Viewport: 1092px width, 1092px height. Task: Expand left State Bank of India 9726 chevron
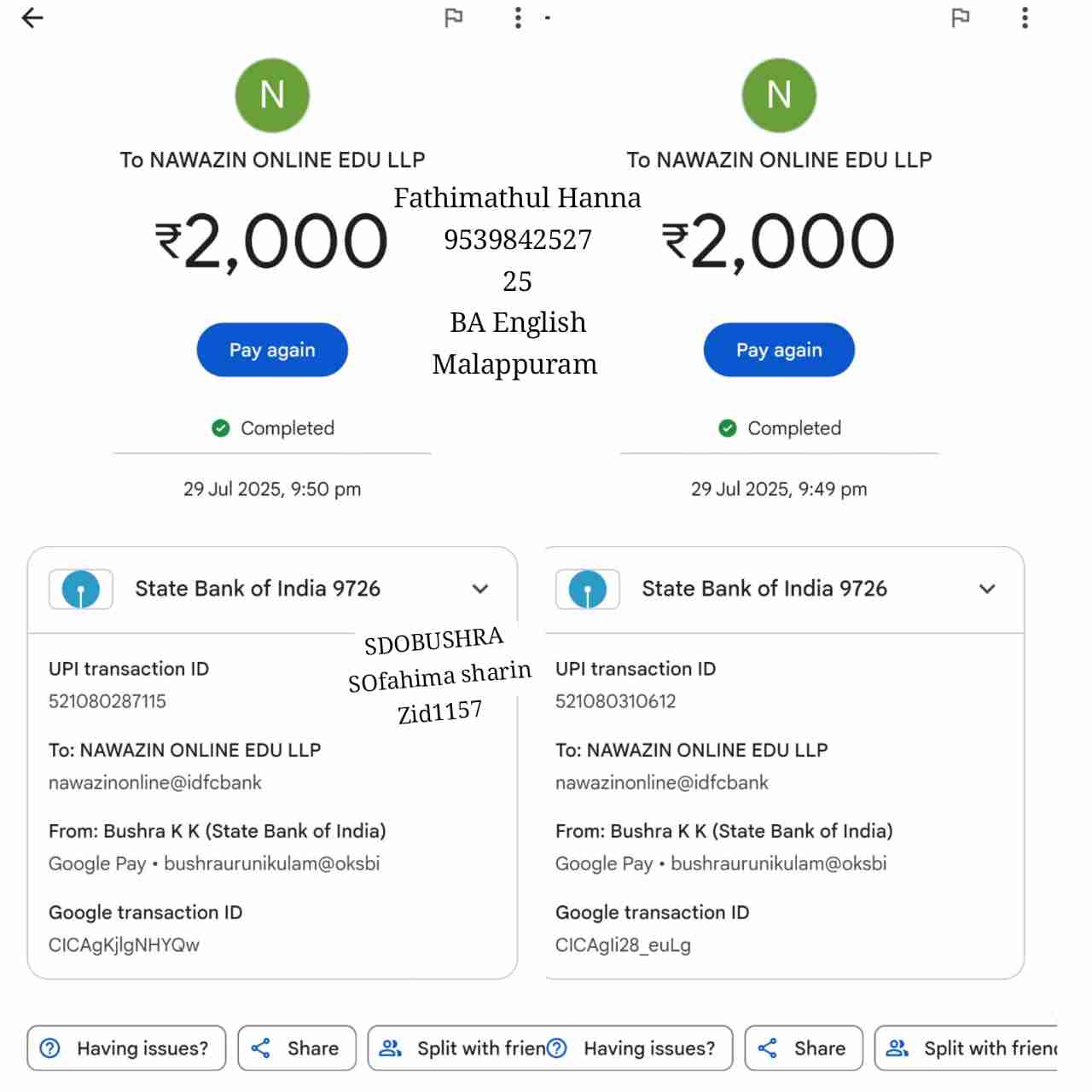(480, 589)
